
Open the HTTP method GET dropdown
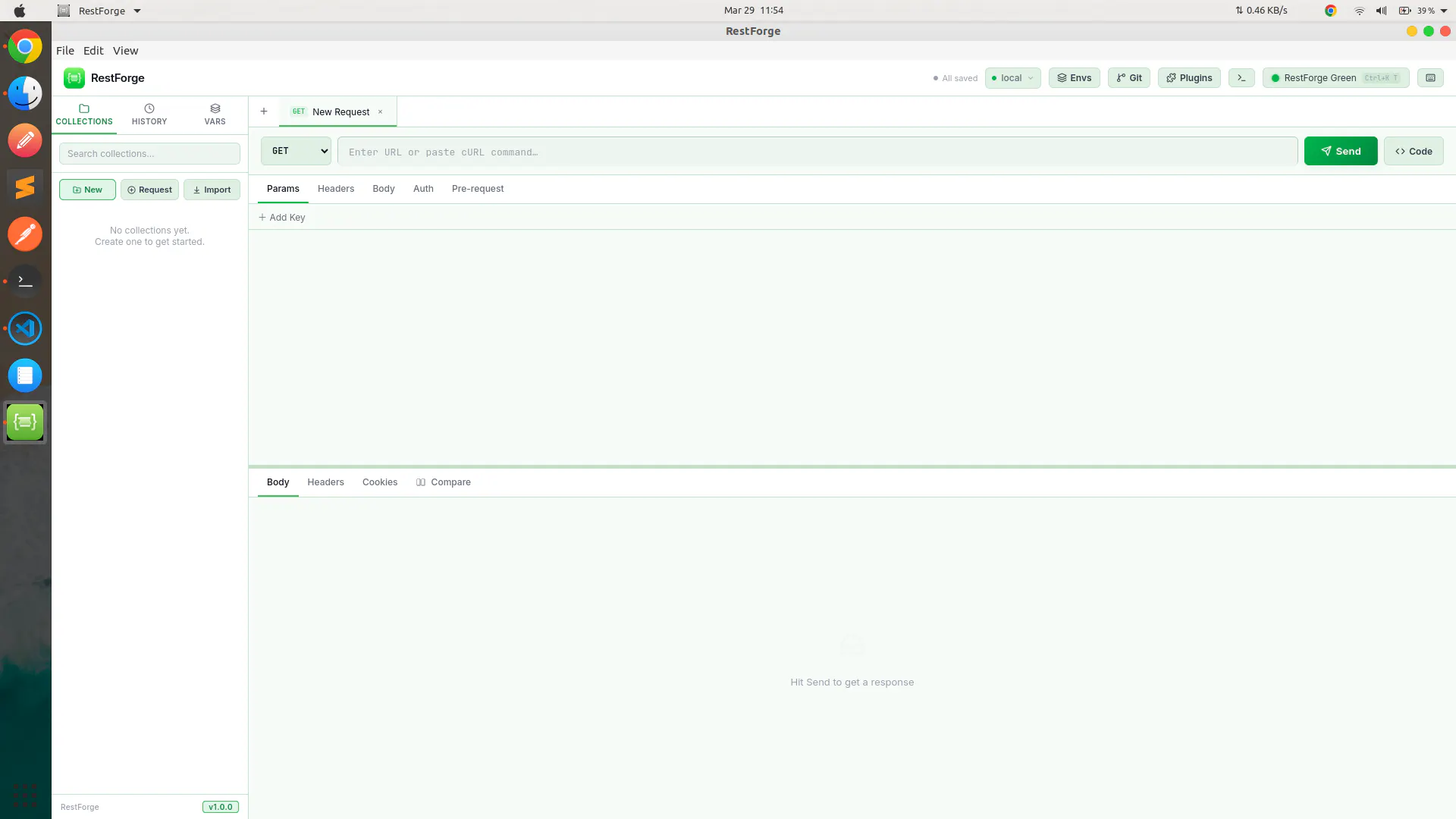297,151
